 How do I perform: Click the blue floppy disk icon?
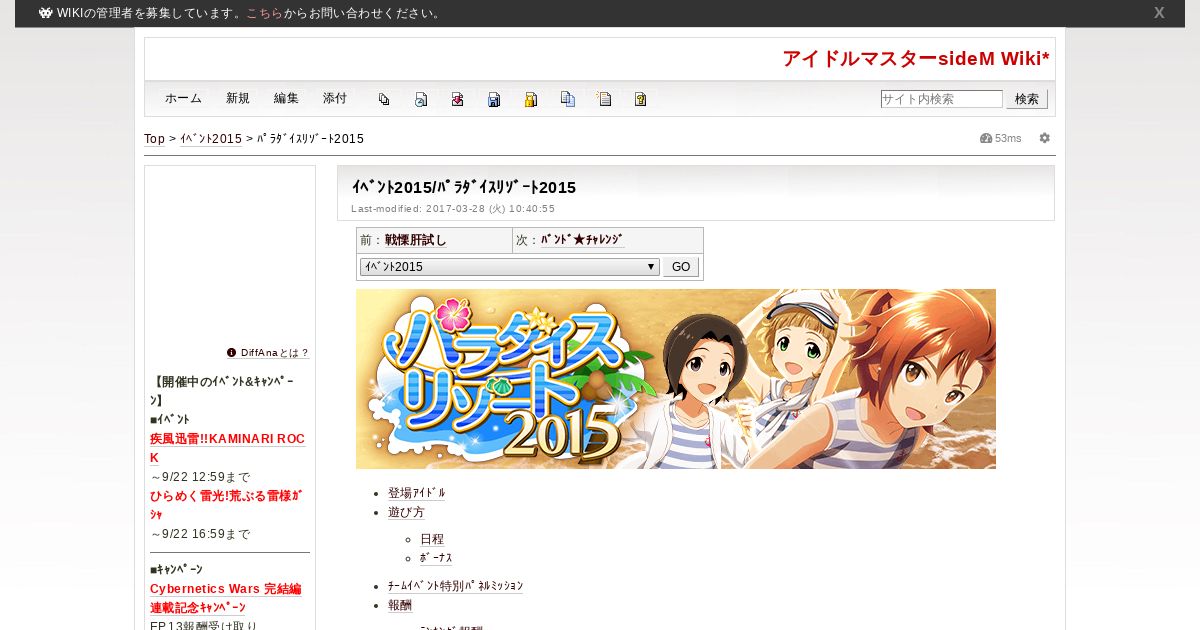tap(494, 99)
